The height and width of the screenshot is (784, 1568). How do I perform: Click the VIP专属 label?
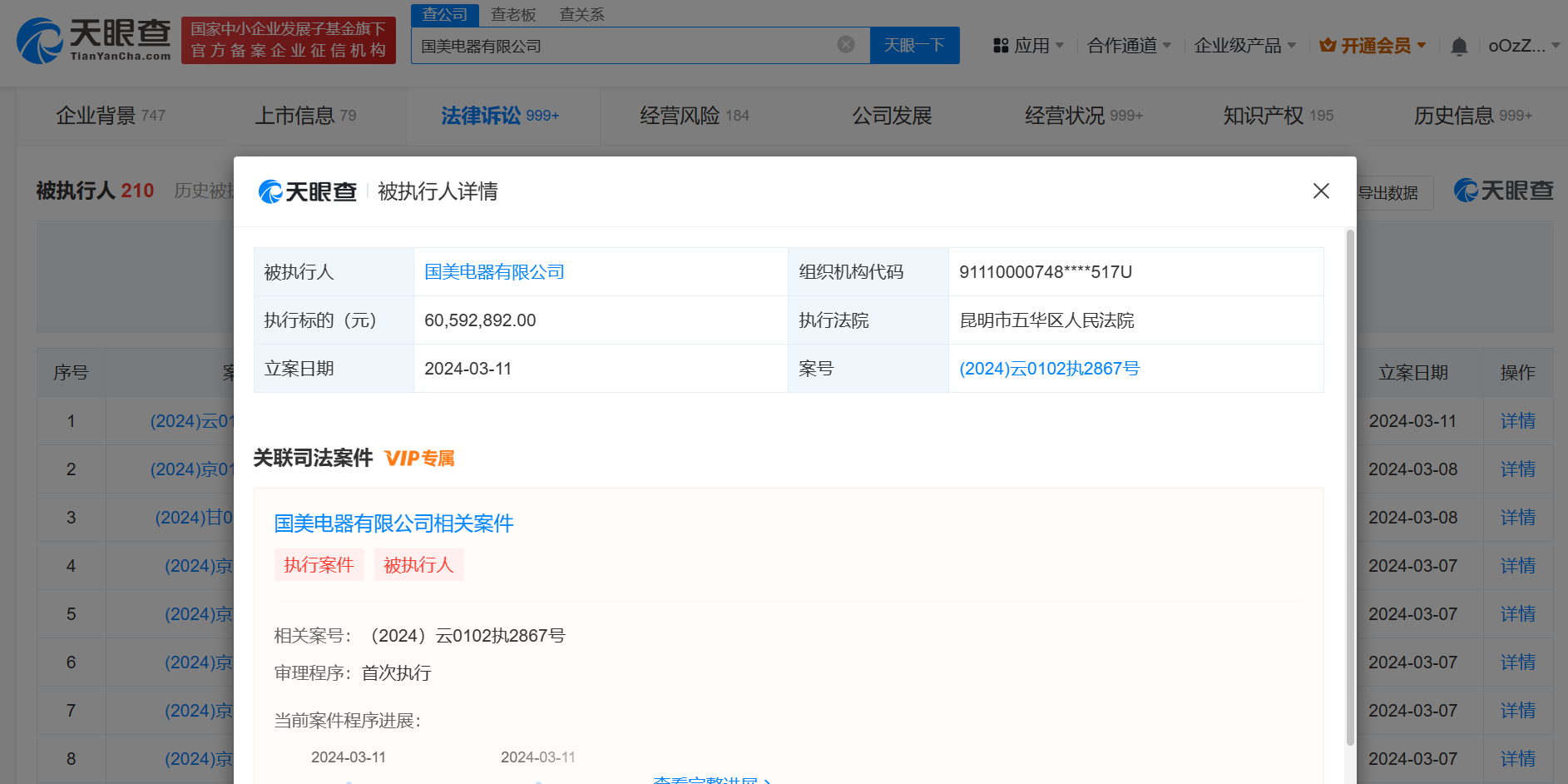(419, 459)
